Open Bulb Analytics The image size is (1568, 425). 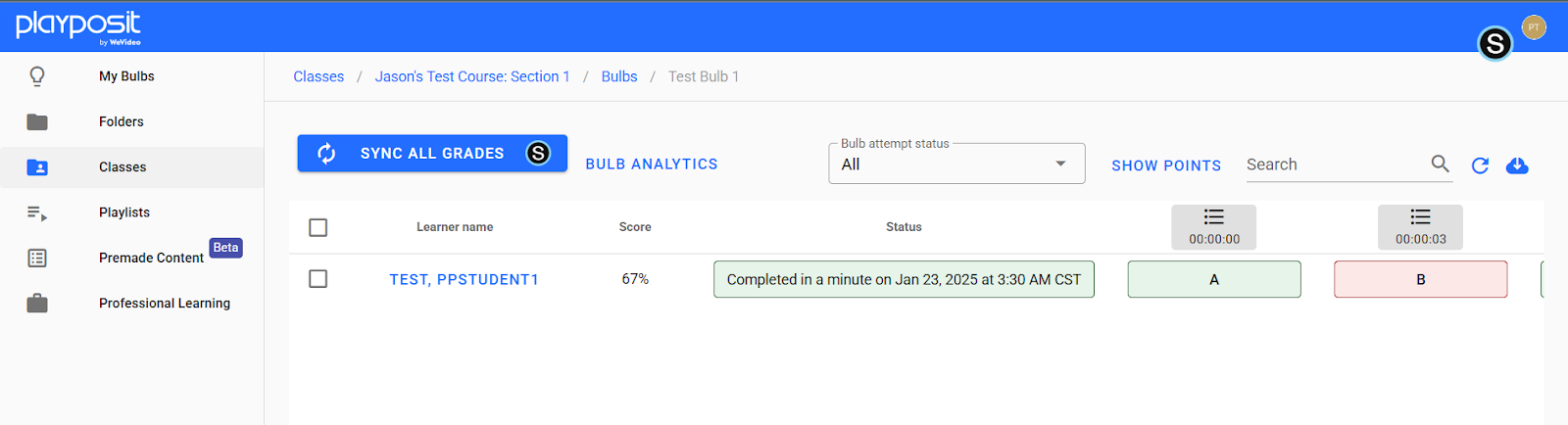[652, 165]
